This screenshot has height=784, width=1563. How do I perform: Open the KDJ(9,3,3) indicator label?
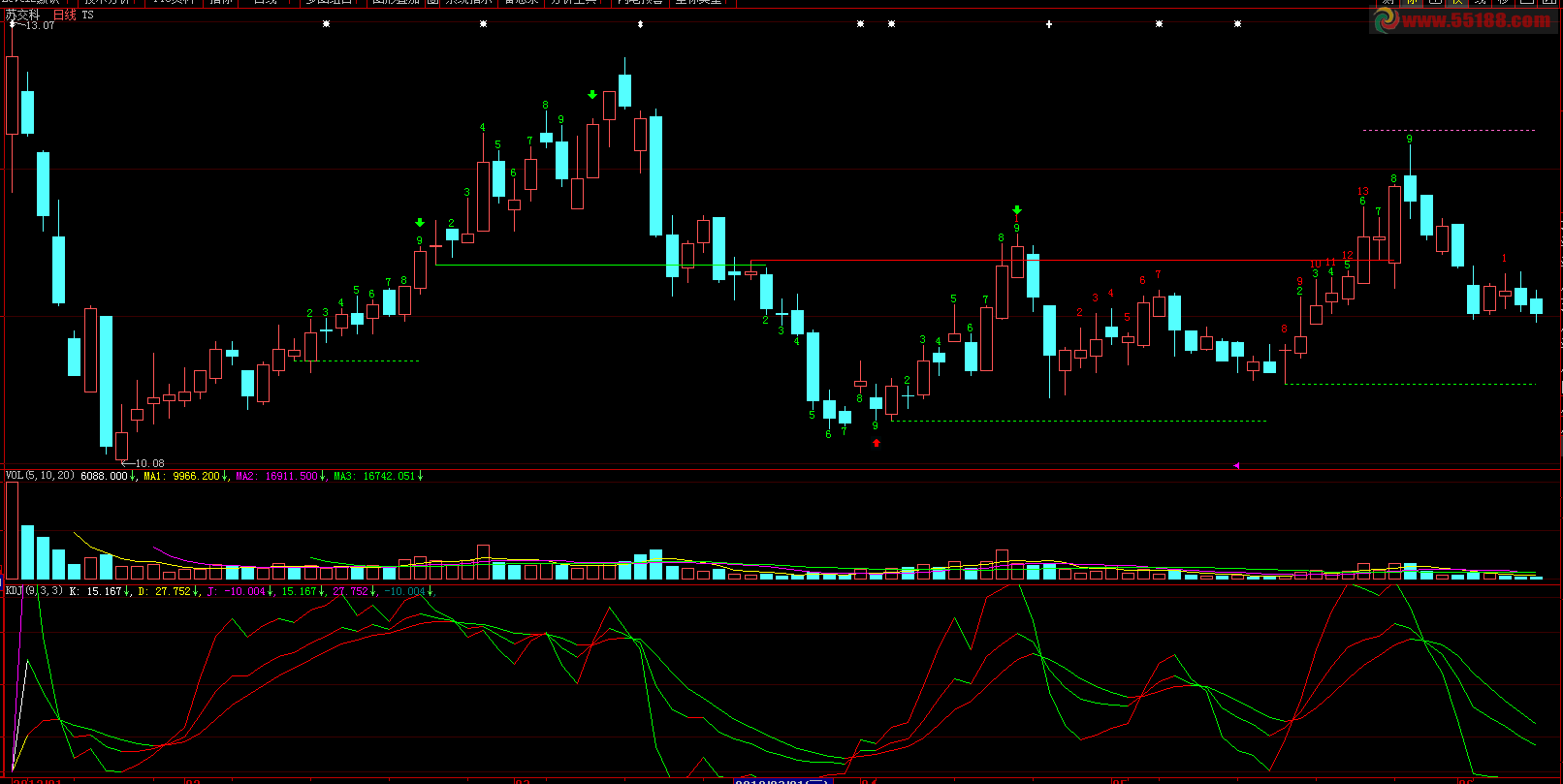click(x=35, y=590)
